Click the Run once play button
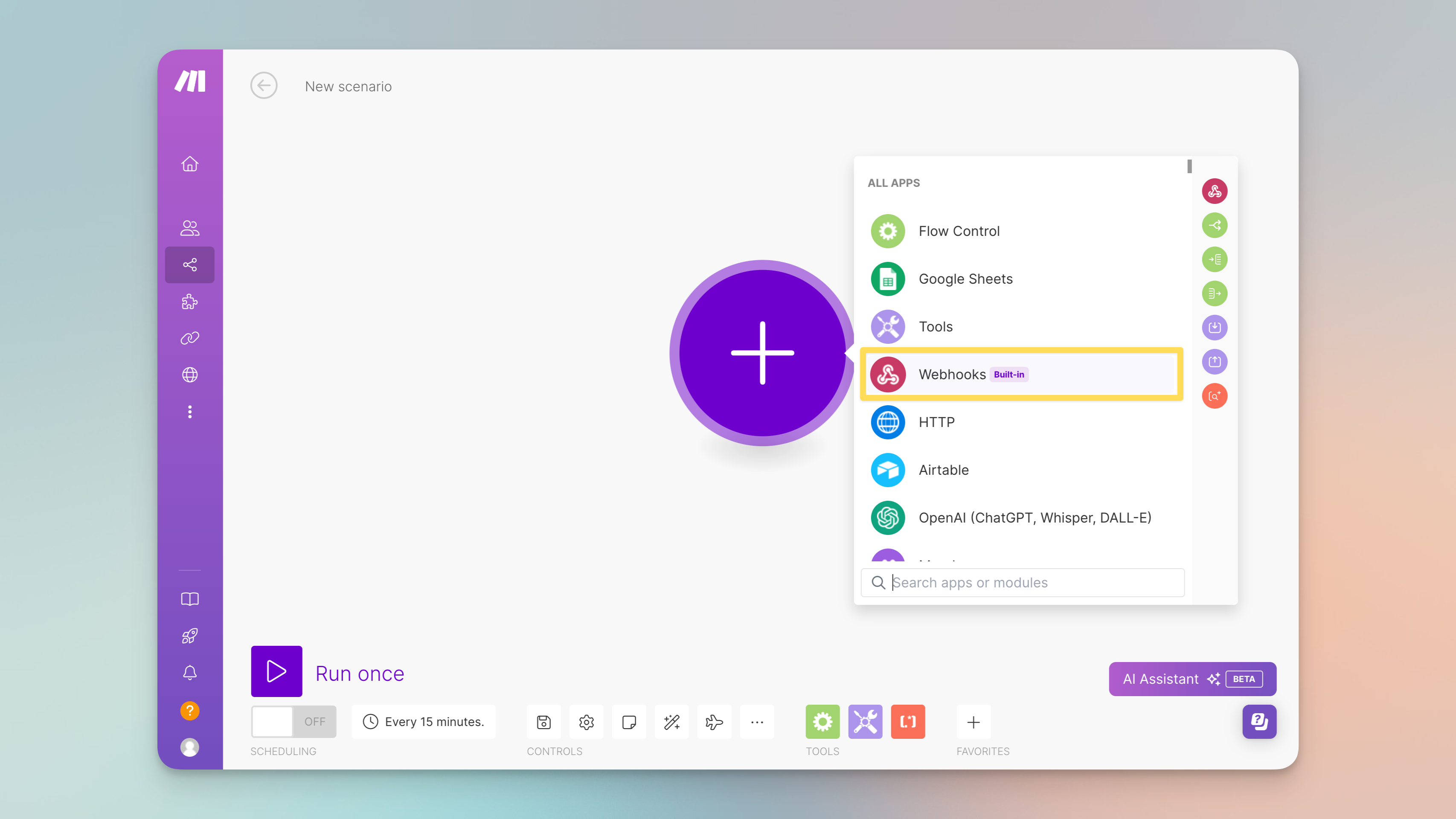Screen dimensions: 1456x819 [276, 671]
